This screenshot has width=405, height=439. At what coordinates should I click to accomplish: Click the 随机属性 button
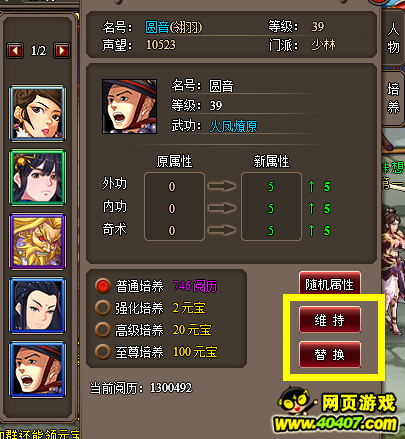click(330, 283)
